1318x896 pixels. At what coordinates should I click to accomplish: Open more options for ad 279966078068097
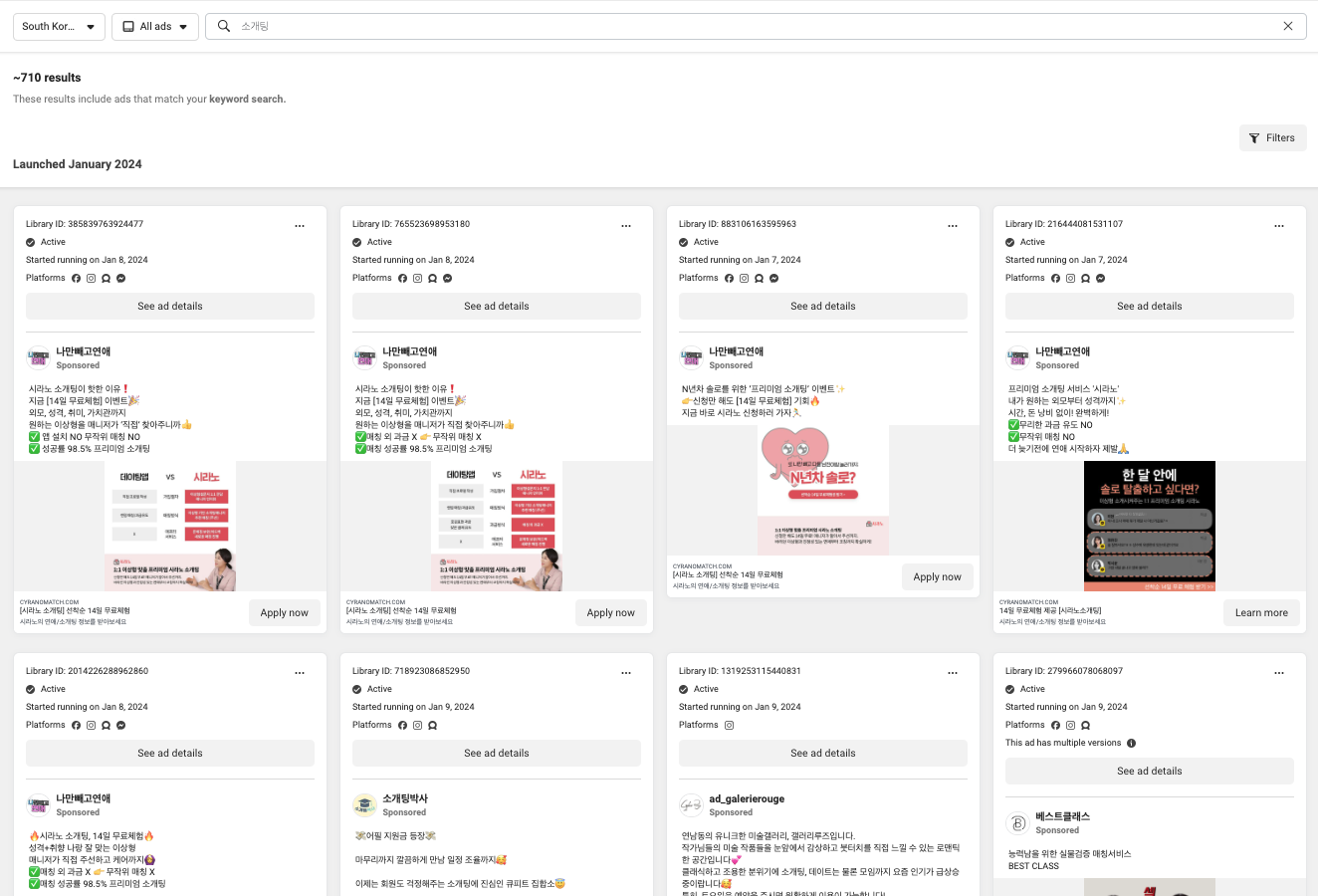[x=1279, y=673]
